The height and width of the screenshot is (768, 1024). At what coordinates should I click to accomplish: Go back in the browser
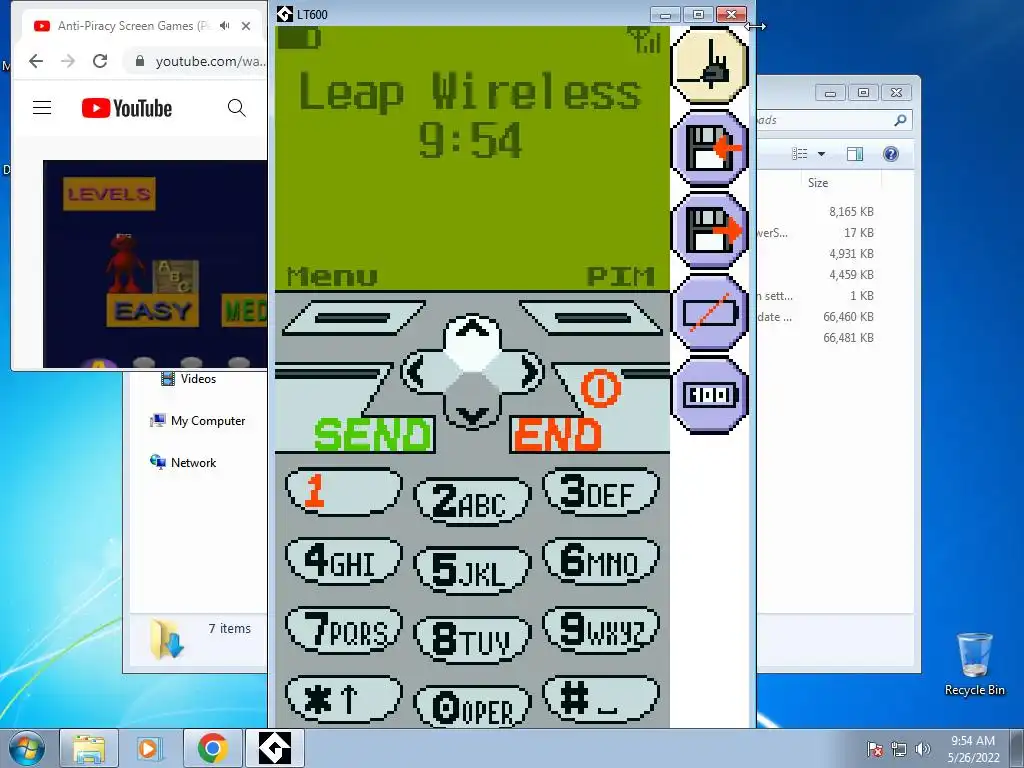(x=36, y=61)
